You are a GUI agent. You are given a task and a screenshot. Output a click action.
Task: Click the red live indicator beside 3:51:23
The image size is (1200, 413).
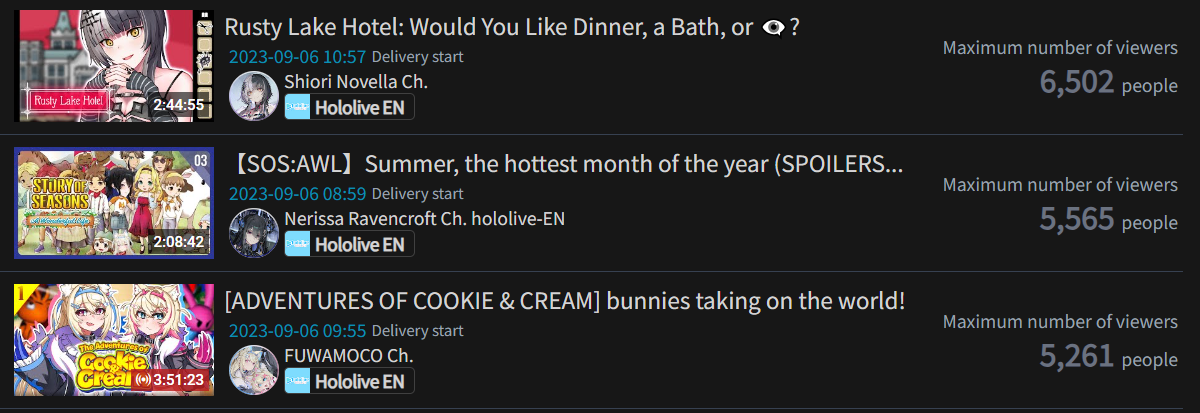pyautogui.click(x=141, y=380)
